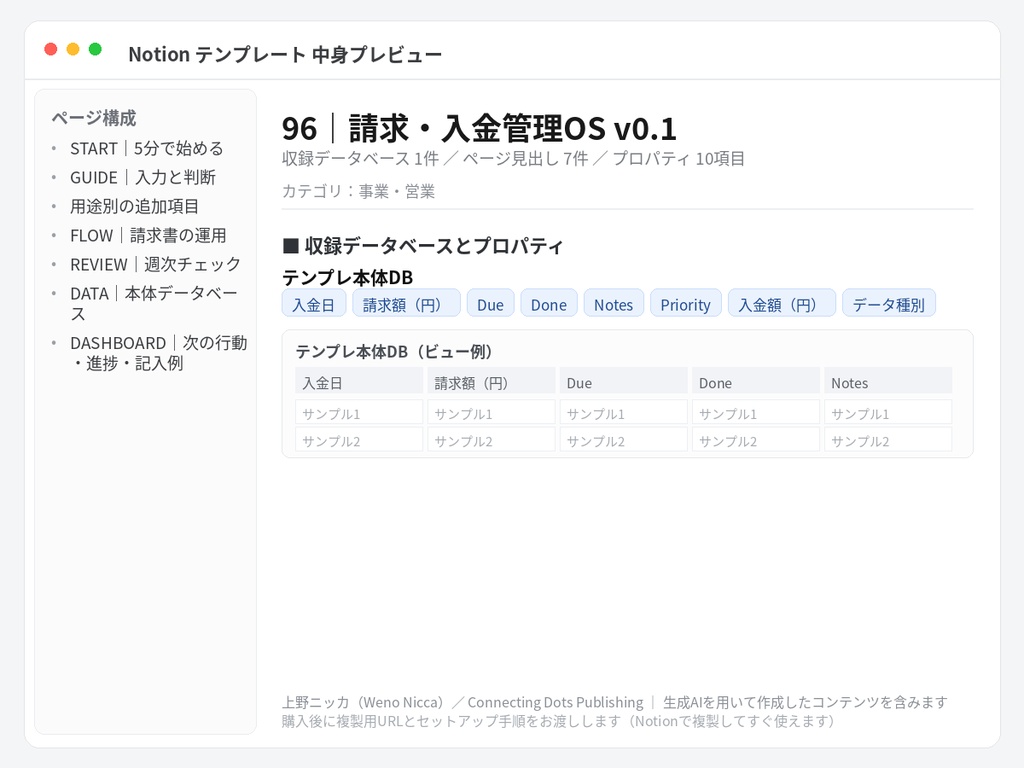Open REVIEW｜週次チェック in the sidebar
Screen dimensions: 1024x768
pos(155,264)
